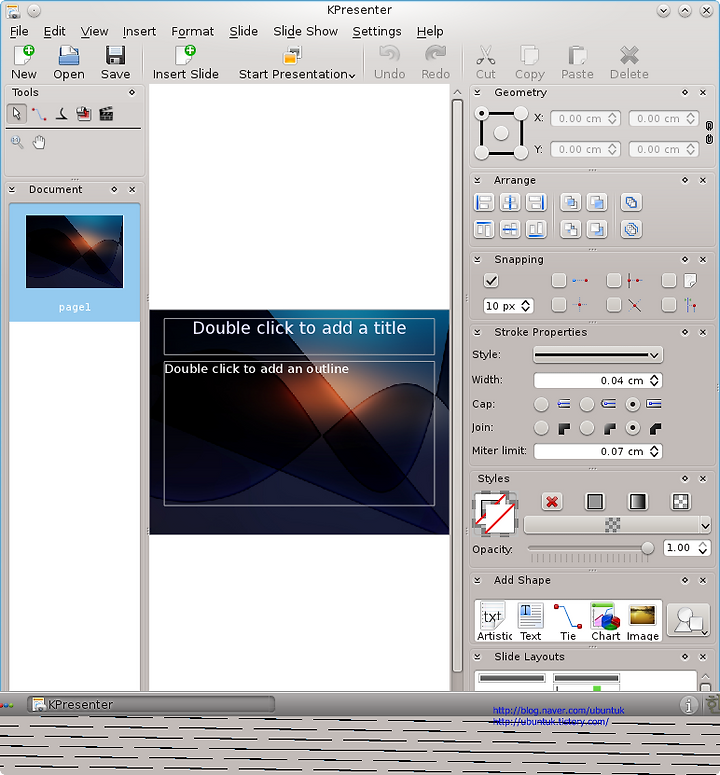Select the calligraphy tool

click(61, 114)
